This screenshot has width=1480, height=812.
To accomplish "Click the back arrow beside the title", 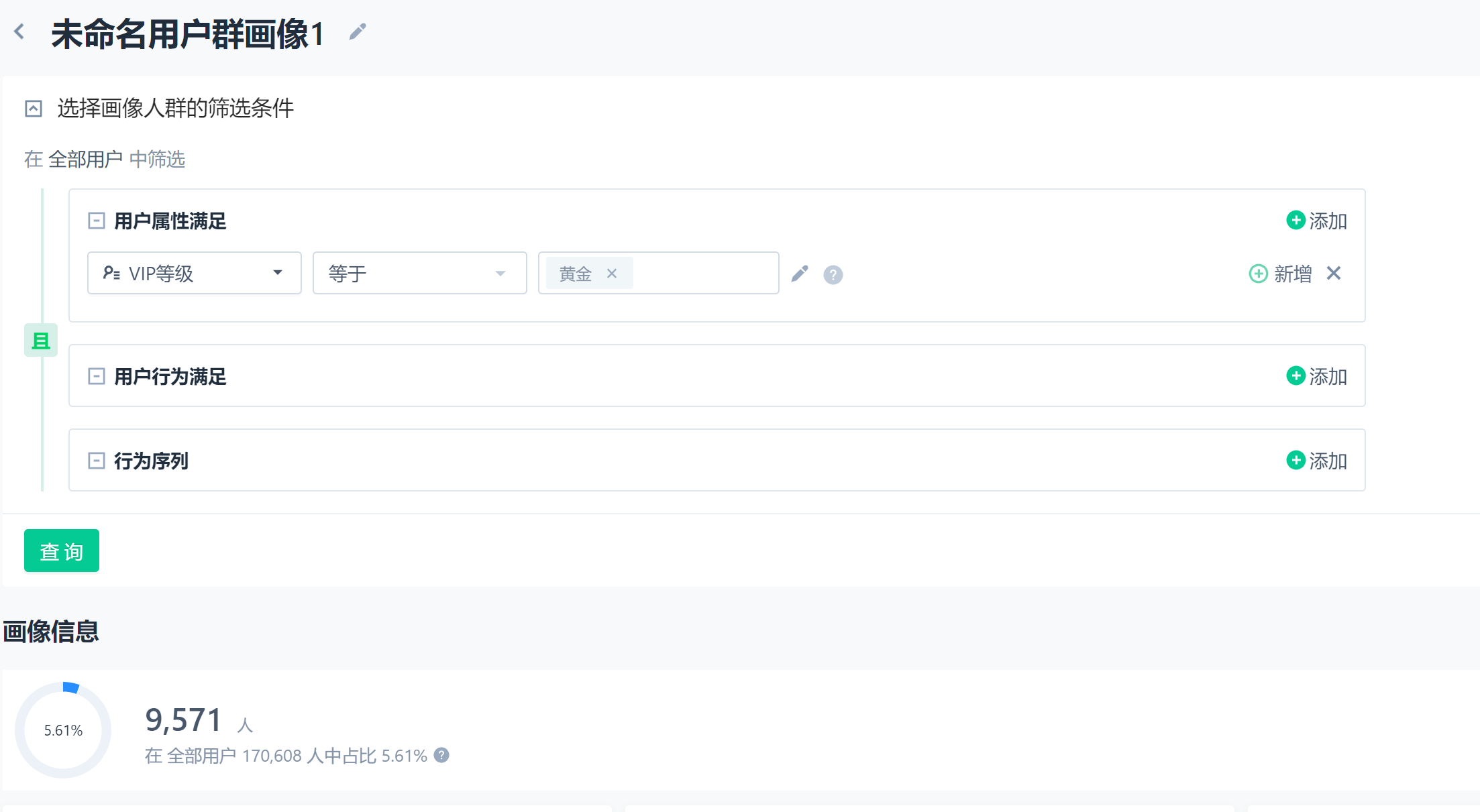I will pos(19,32).
